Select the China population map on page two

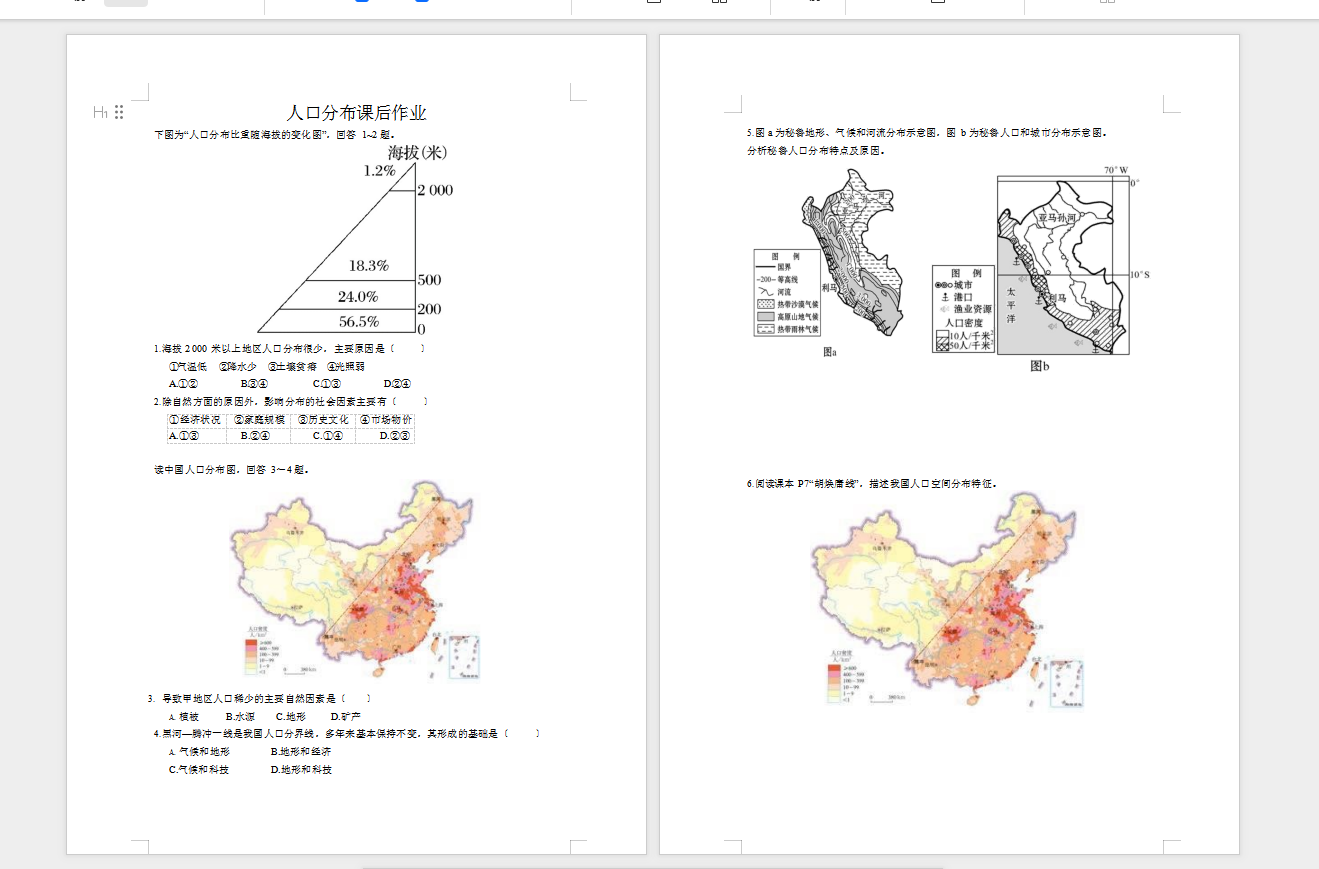tap(946, 601)
